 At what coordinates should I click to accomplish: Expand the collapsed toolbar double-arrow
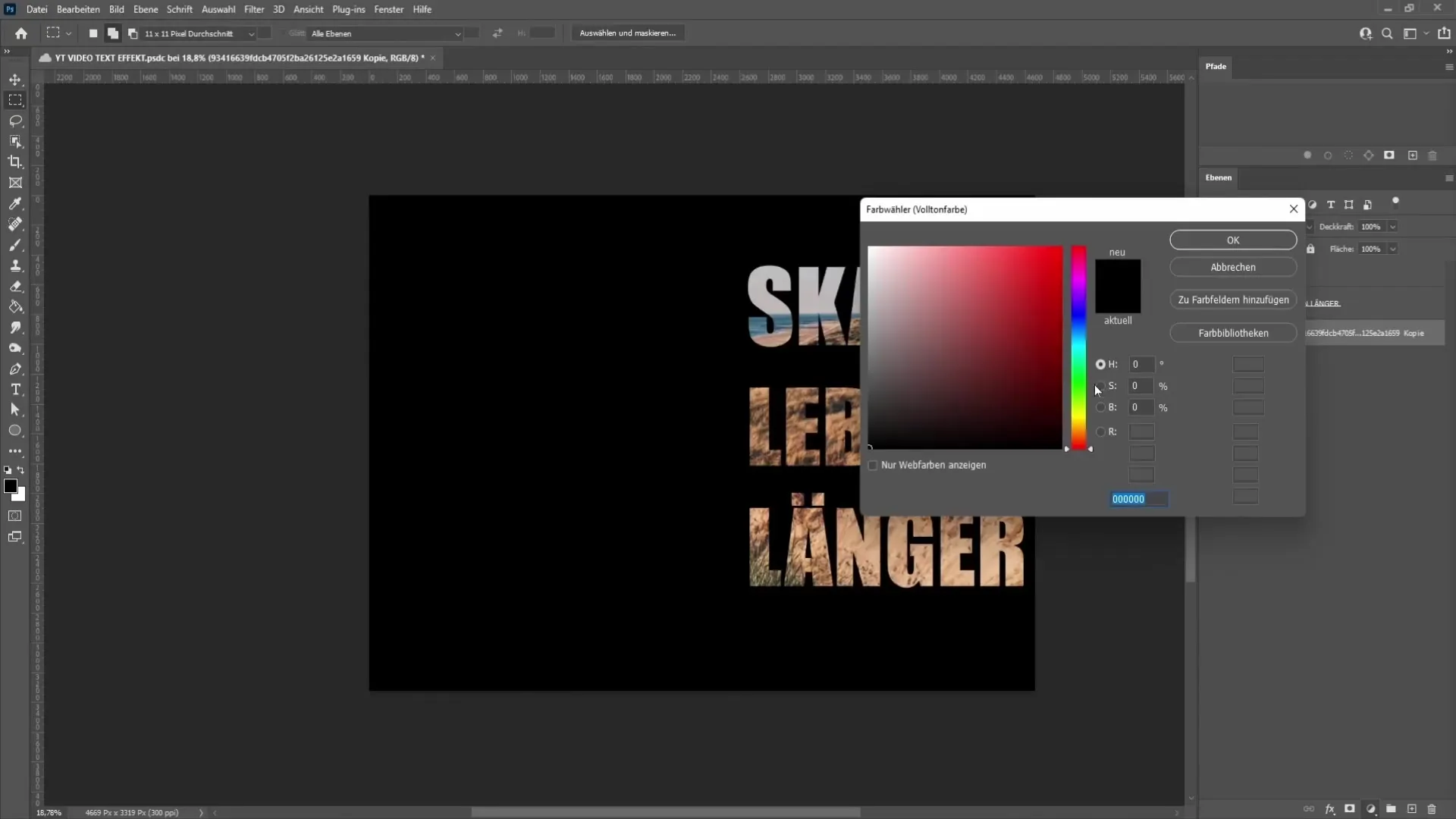(x=7, y=52)
